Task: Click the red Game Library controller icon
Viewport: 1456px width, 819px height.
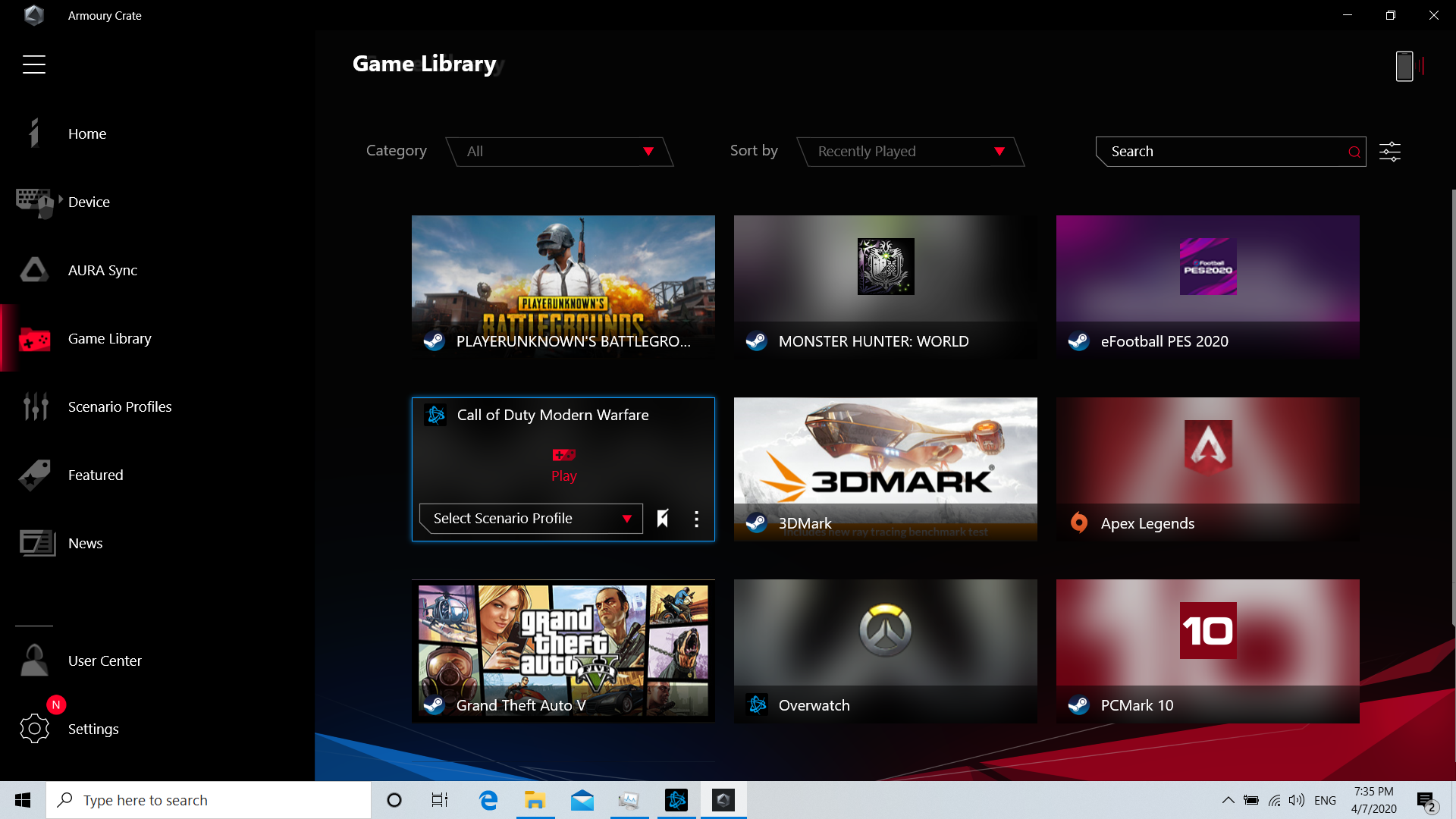Action: [34, 339]
